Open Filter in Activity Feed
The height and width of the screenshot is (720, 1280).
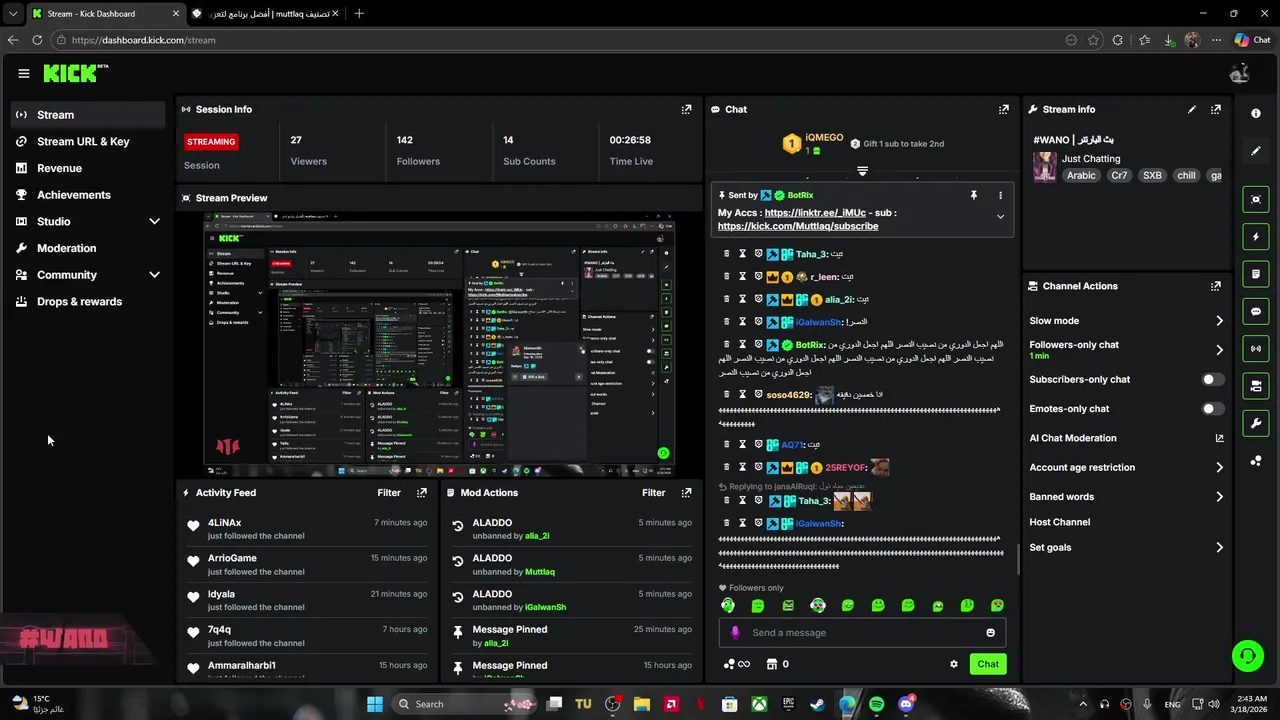click(x=389, y=493)
